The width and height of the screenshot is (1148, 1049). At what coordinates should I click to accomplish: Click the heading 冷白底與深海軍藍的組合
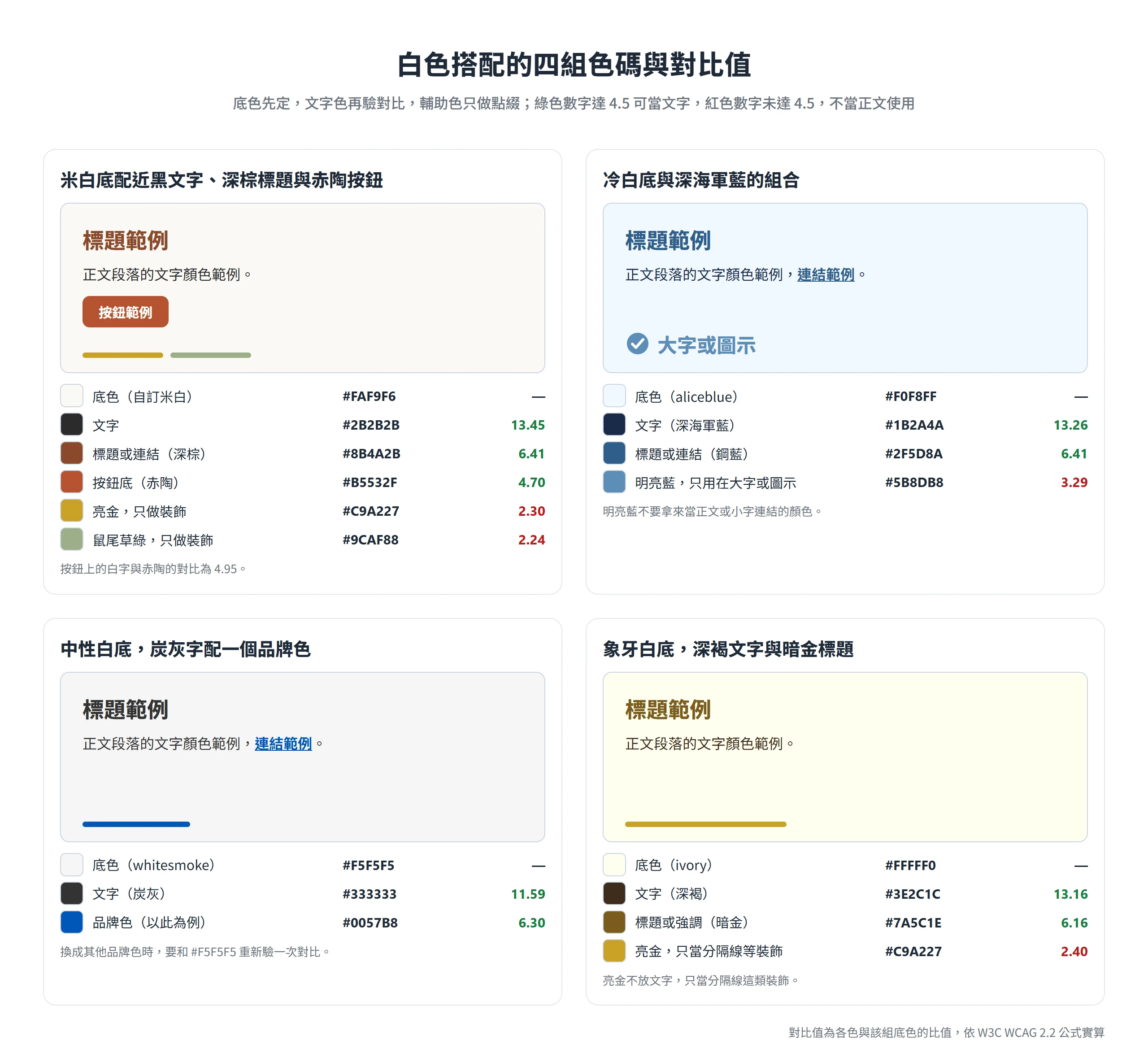coord(701,180)
